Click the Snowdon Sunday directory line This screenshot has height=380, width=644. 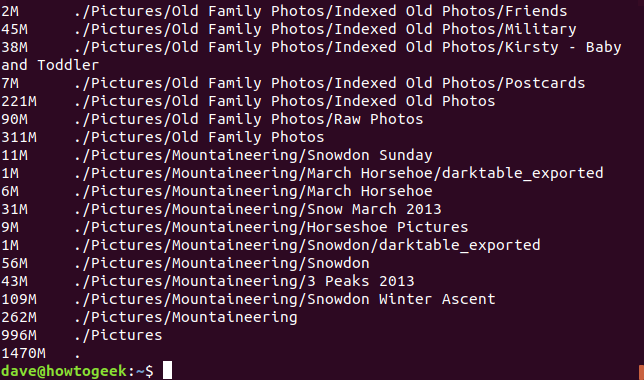tap(217, 155)
